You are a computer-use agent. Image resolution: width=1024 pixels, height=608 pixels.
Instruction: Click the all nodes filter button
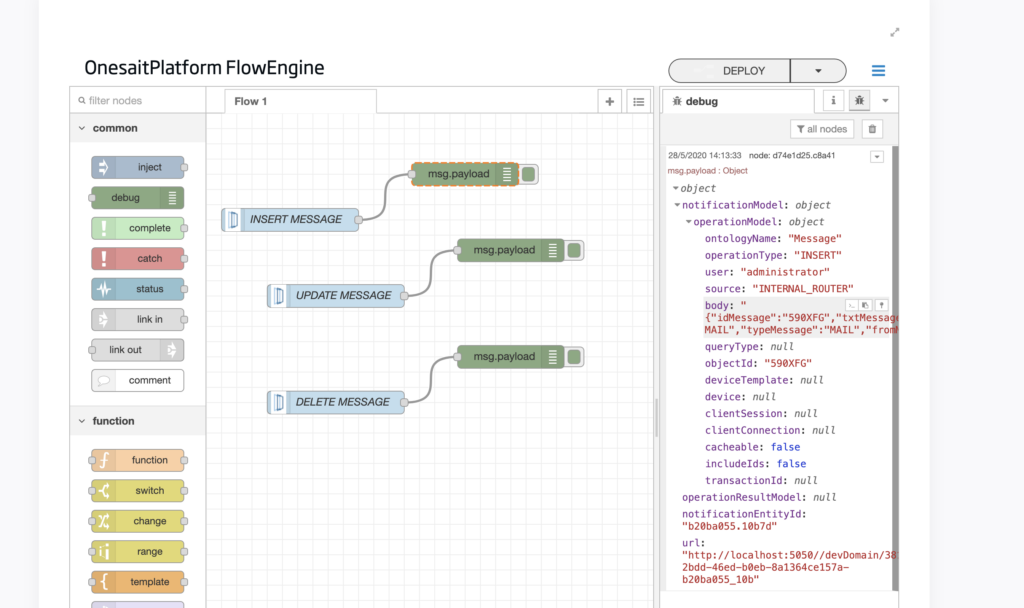pyautogui.click(x=822, y=129)
